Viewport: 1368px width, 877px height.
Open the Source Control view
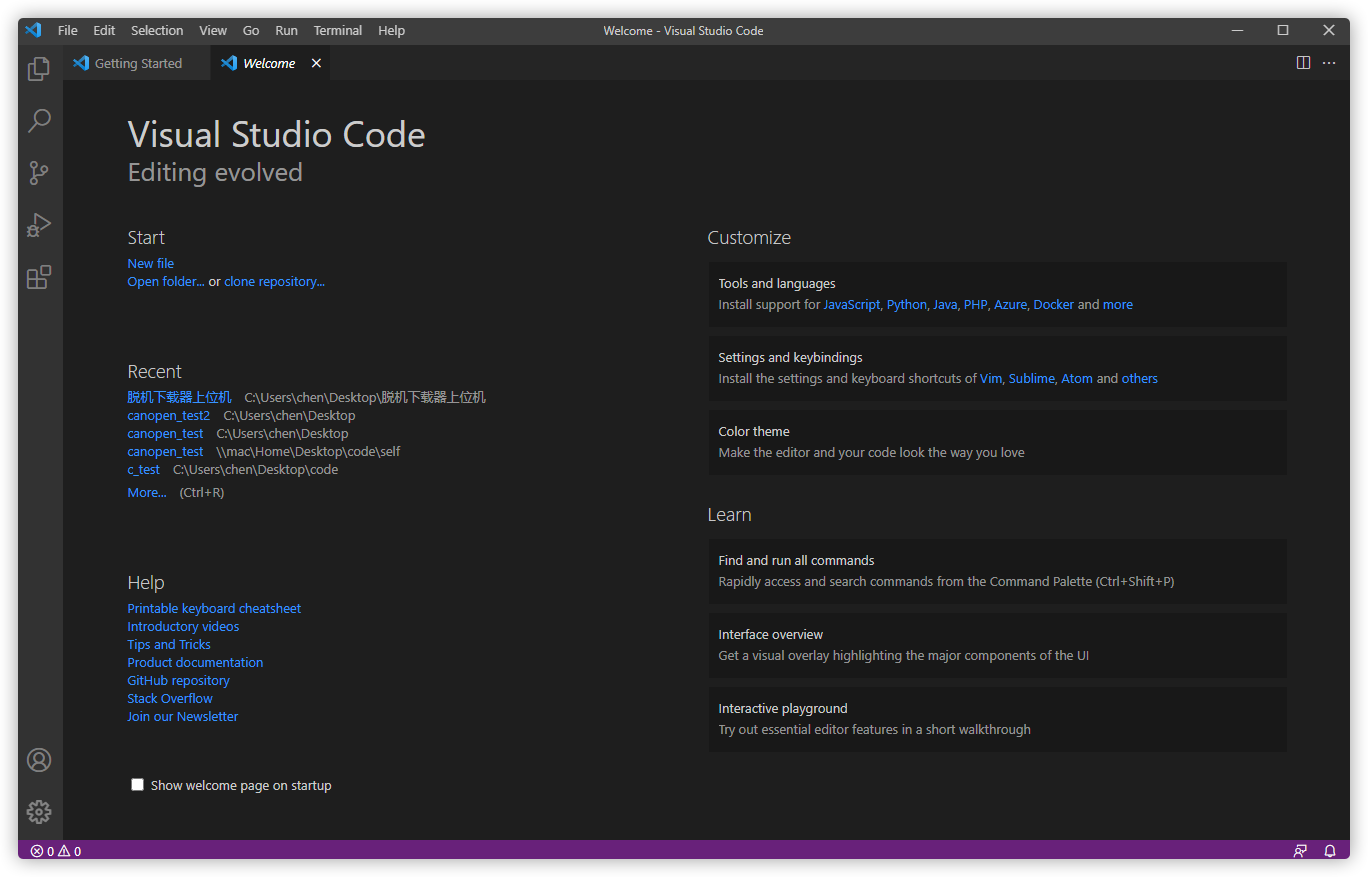click(x=39, y=173)
